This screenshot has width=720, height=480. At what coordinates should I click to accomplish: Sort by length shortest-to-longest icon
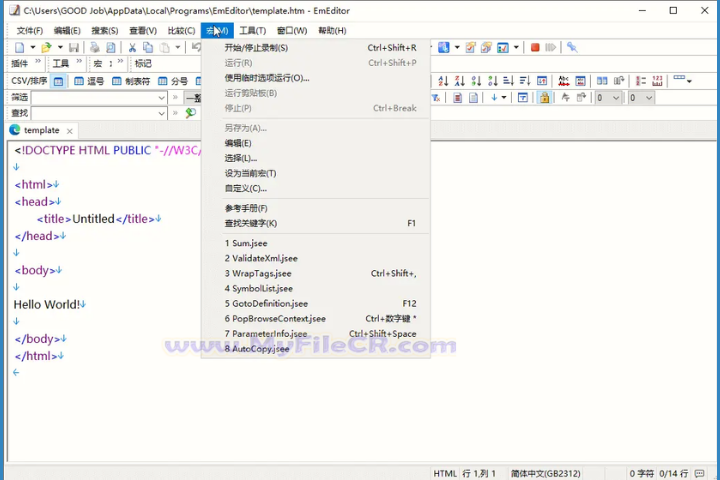click(508, 81)
